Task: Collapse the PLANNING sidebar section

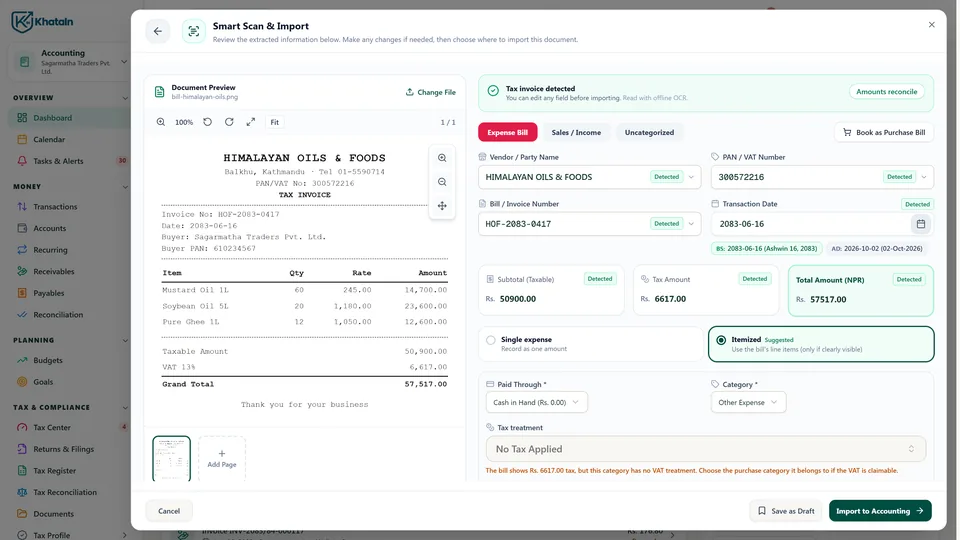Action: [125, 340]
